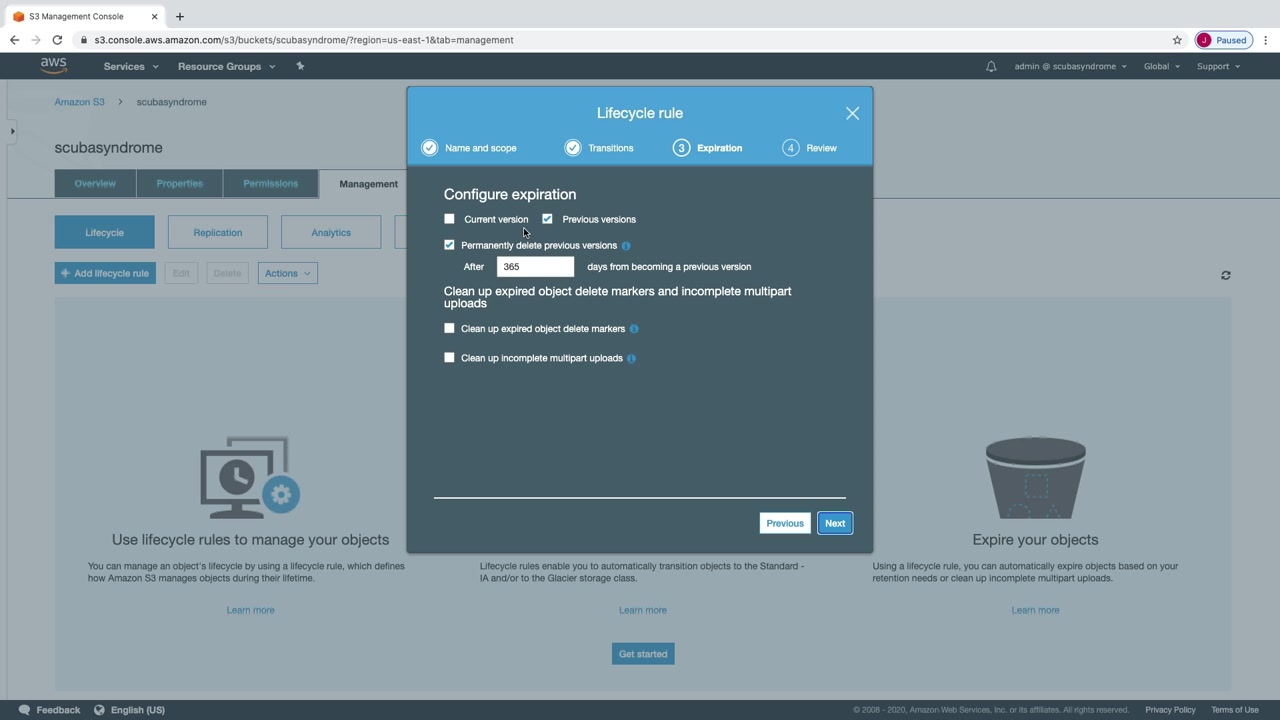Image resolution: width=1280 pixels, height=720 pixels.
Task: Click the Next button in the dialog
Action: click(x=835, y=523)
